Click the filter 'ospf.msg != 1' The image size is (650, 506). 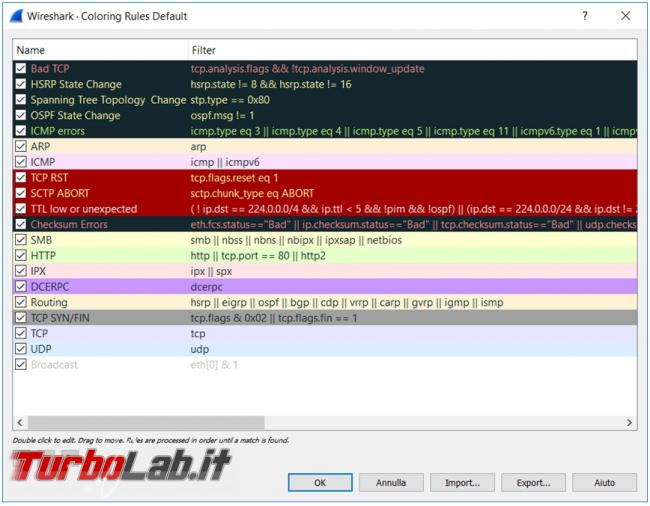click(x=222, y=116)
